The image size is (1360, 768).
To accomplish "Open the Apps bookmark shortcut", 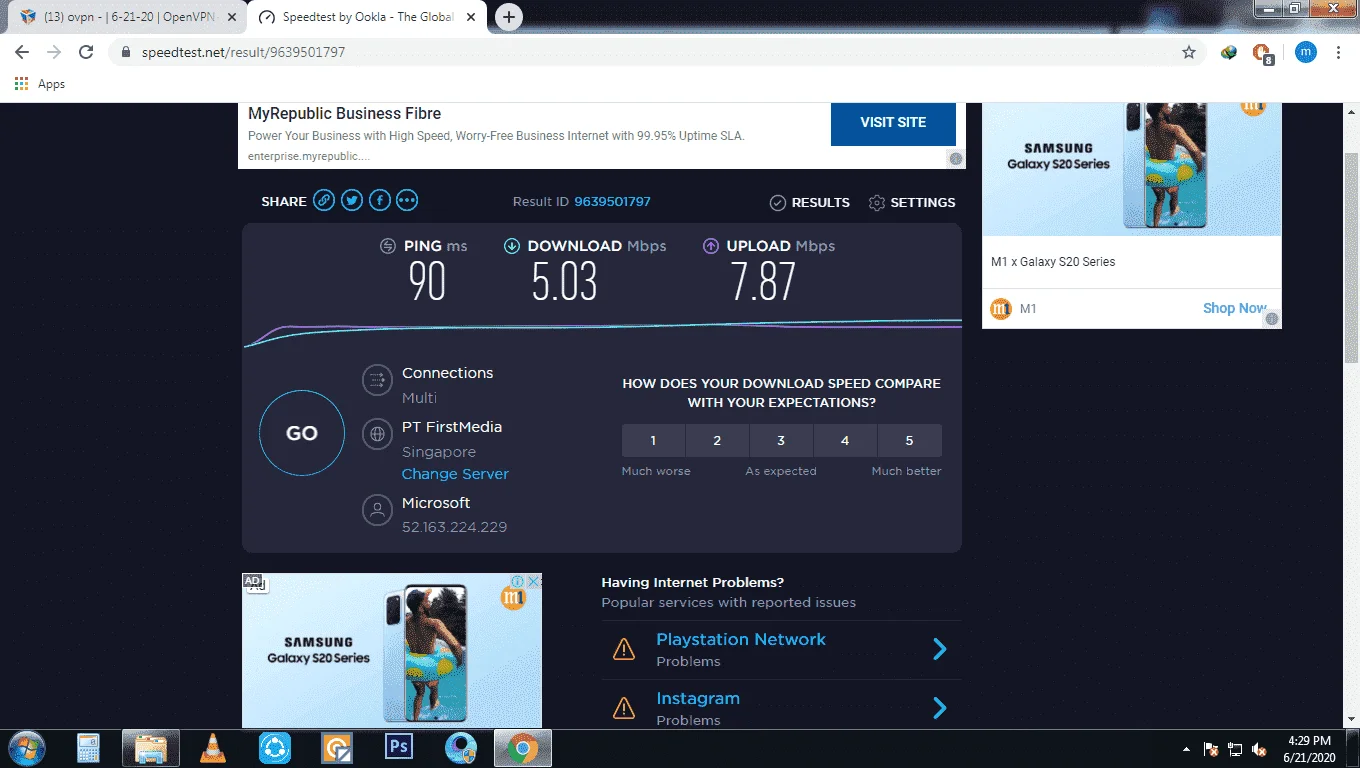I will 40,84.
